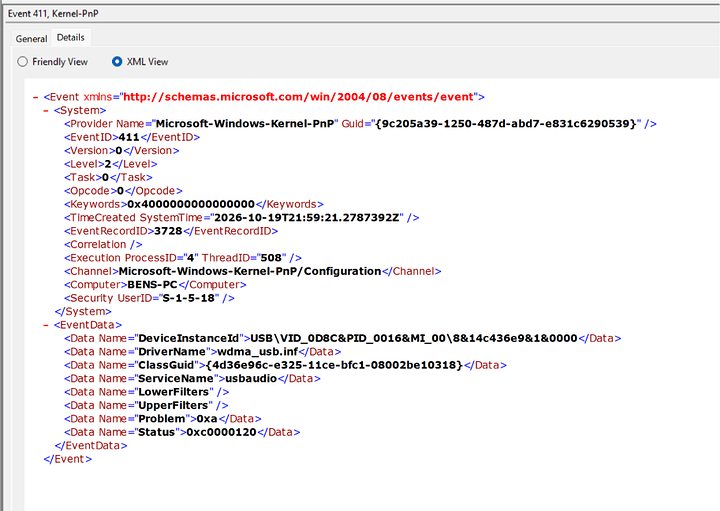Screen dimensions: 720x511
Task: Click the Computer name BENS-PC
Action: click(152, 285)
